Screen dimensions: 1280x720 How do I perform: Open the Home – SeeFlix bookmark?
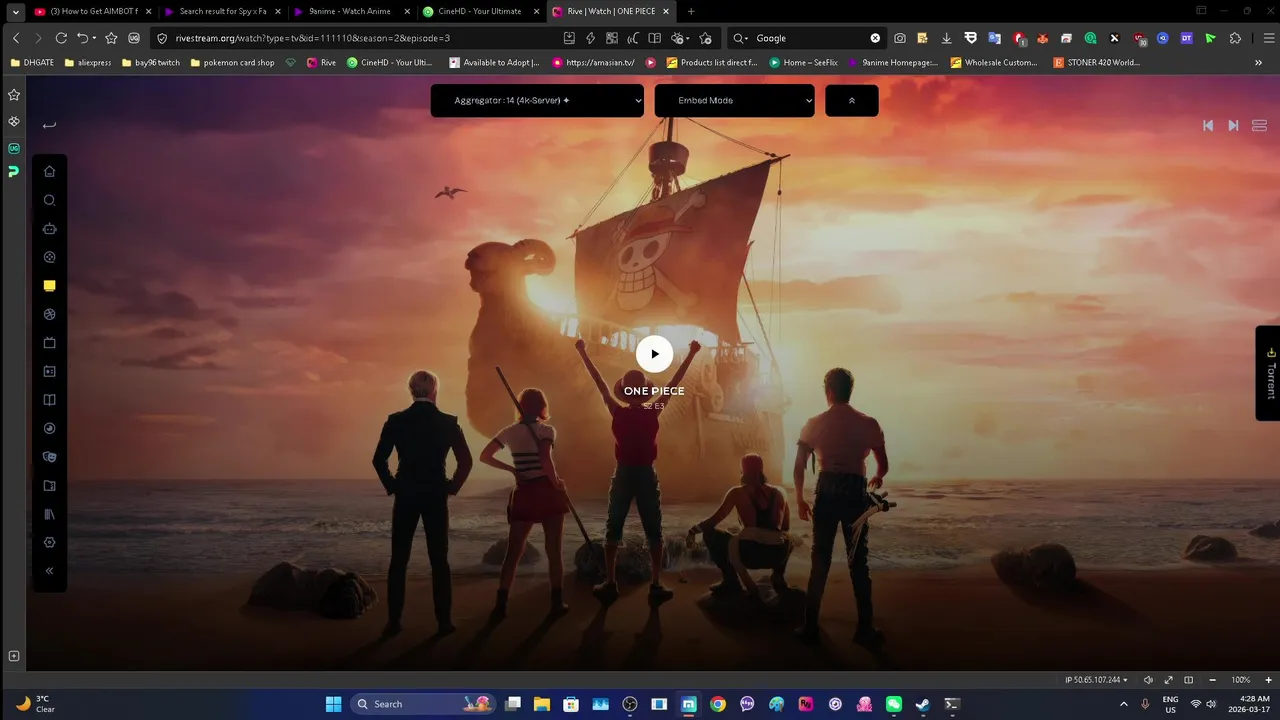[804, 62]
